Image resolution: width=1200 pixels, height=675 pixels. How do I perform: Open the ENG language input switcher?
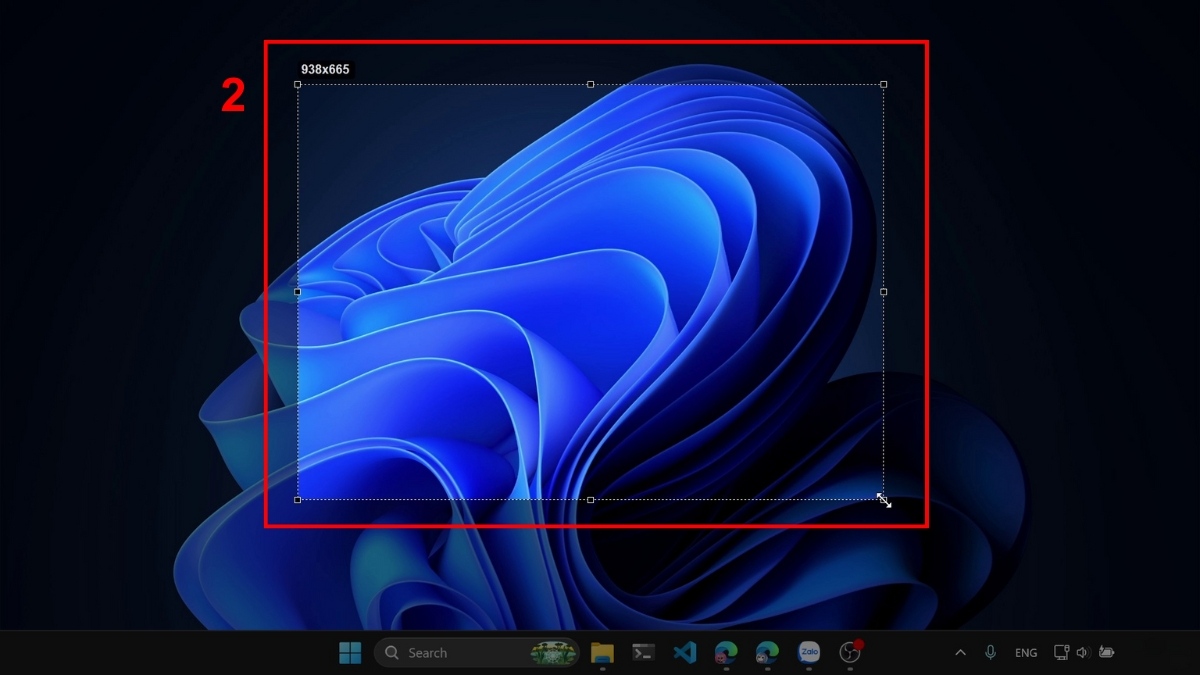[1026, 653]
